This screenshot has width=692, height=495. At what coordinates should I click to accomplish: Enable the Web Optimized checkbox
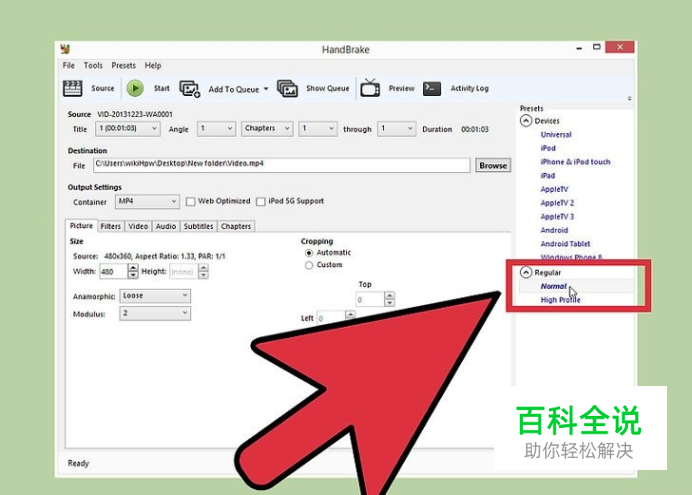[190, 202]
